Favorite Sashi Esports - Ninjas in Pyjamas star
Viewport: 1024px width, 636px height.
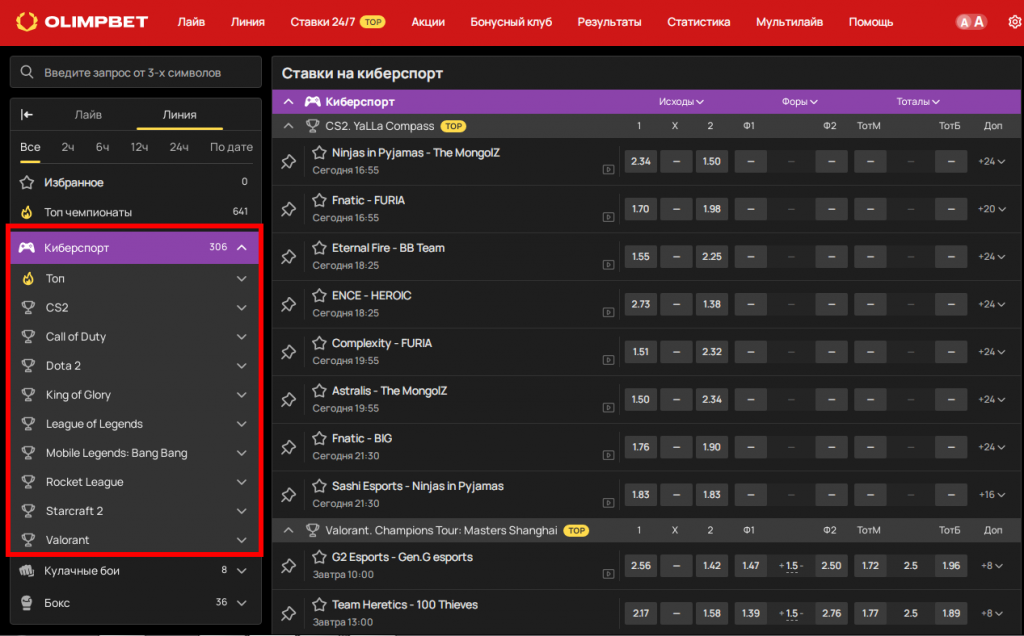pos(319,486)
